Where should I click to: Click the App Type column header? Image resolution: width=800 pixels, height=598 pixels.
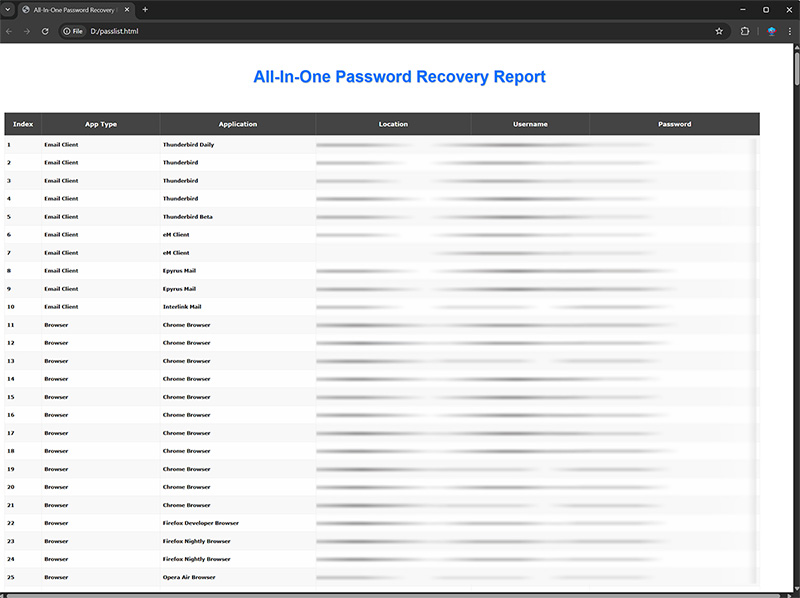pyautogui.click(x=101, y=124)
